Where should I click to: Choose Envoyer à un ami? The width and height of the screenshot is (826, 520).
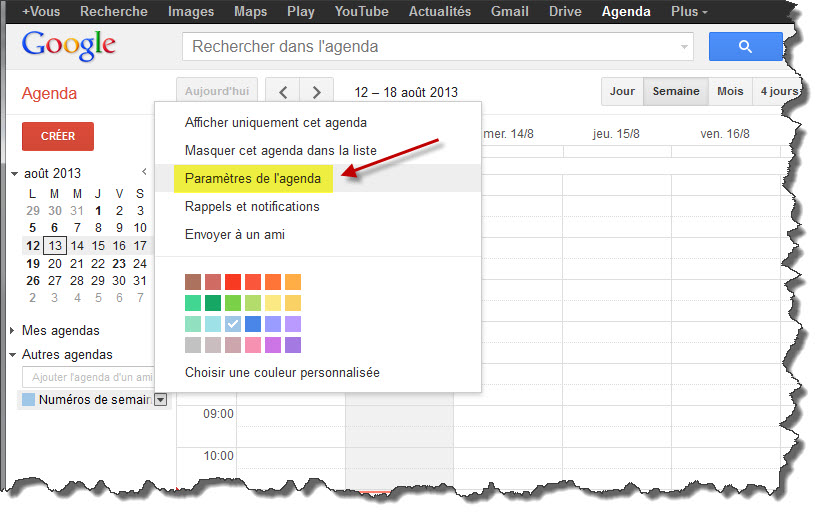coord(234,234)
